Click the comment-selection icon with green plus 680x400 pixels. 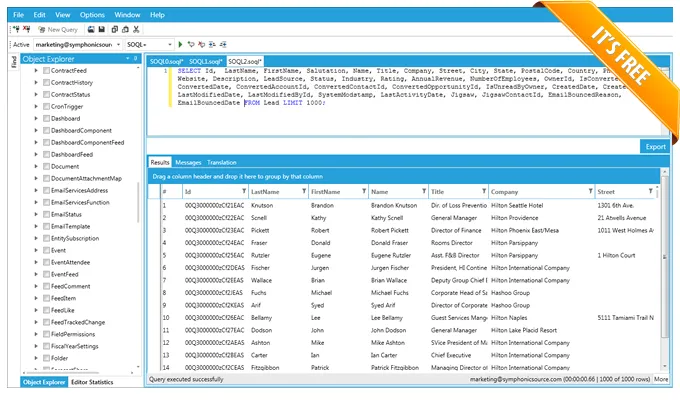point(191,44)
